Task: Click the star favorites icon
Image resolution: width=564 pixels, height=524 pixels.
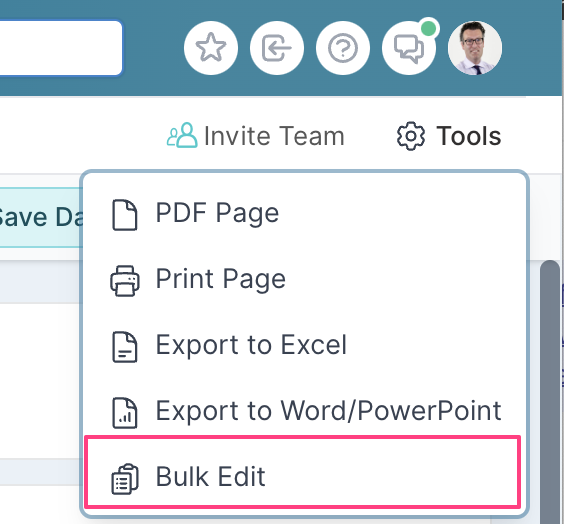Action: click(211, 48)
